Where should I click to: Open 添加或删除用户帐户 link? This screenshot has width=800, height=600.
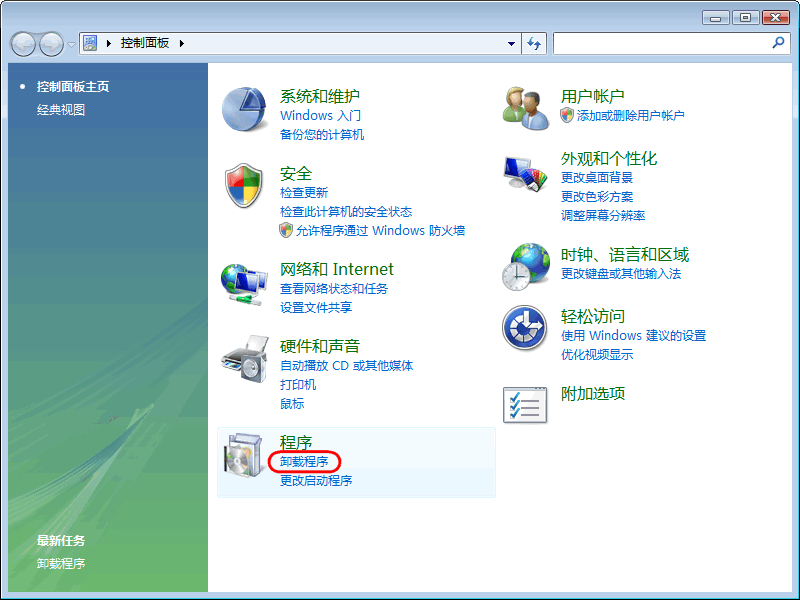coord(631,115)
